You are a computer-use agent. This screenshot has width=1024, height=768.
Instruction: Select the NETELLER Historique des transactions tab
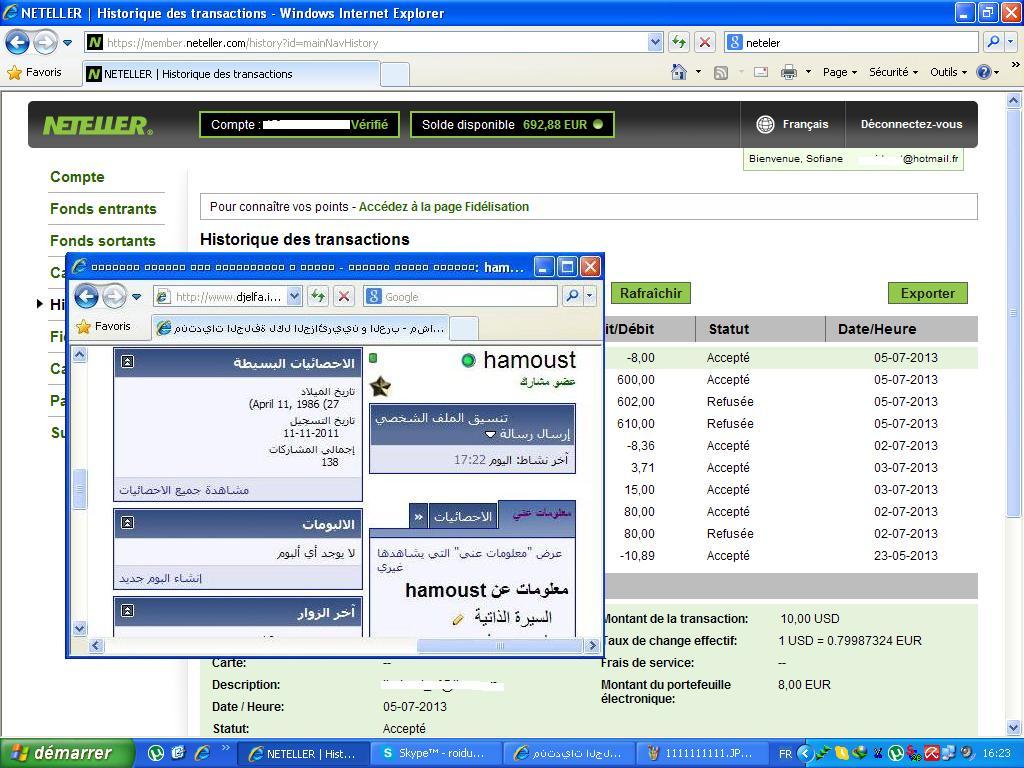point(231,74)
